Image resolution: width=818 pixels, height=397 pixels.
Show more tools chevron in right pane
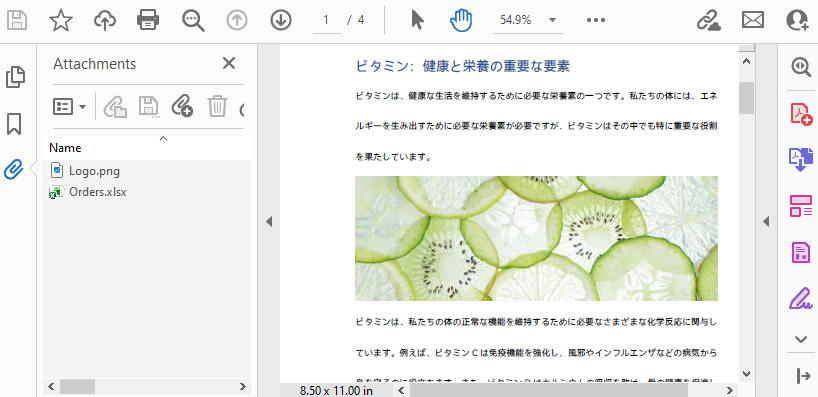click(x=801, y=339)
